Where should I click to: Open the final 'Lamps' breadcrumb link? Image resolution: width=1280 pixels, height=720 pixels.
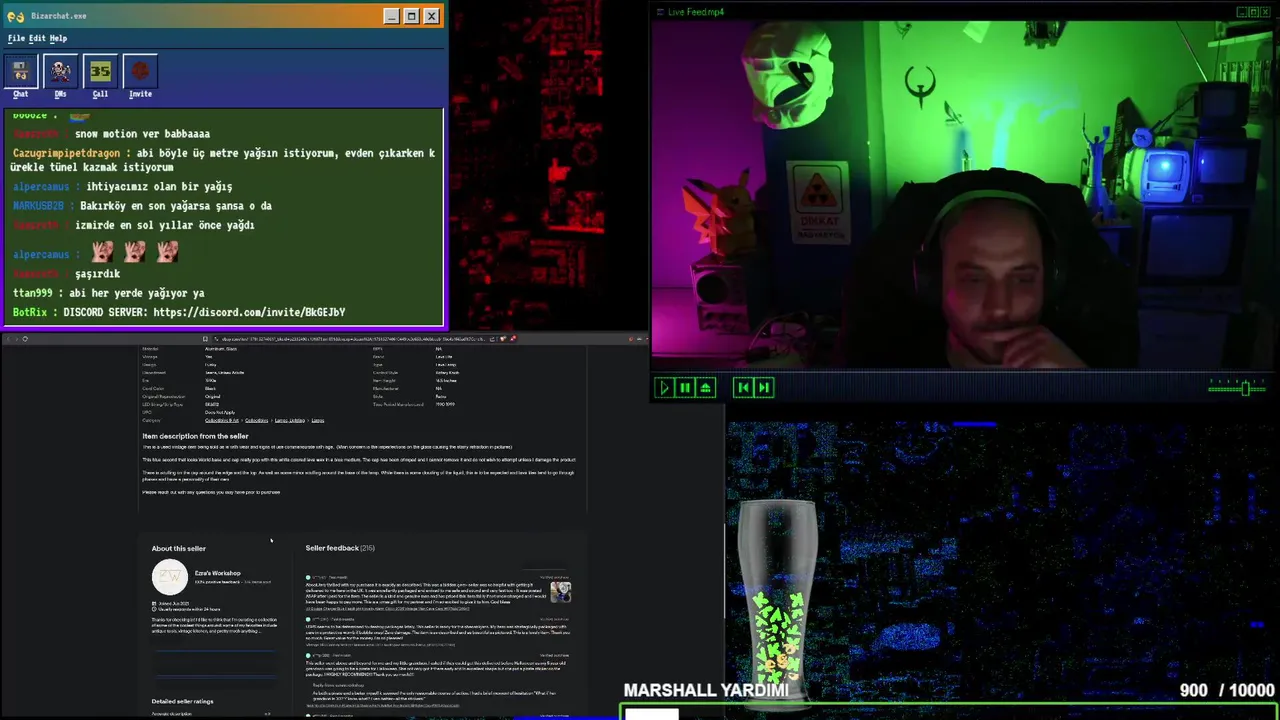(318, 420)
